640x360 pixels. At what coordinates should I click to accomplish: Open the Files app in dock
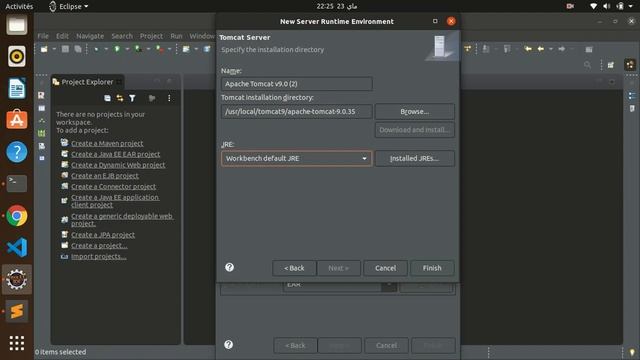(17, 25)
